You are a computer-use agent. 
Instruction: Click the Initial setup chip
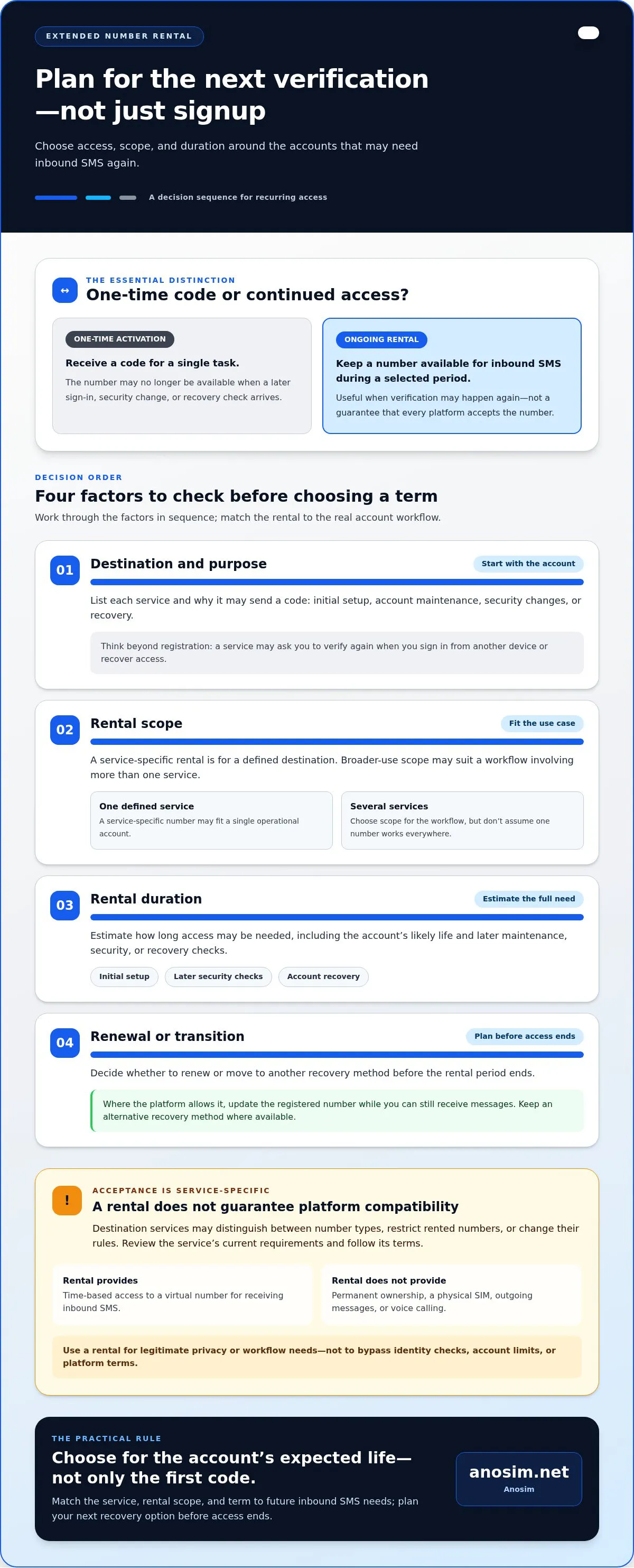(x=124, y=976)
